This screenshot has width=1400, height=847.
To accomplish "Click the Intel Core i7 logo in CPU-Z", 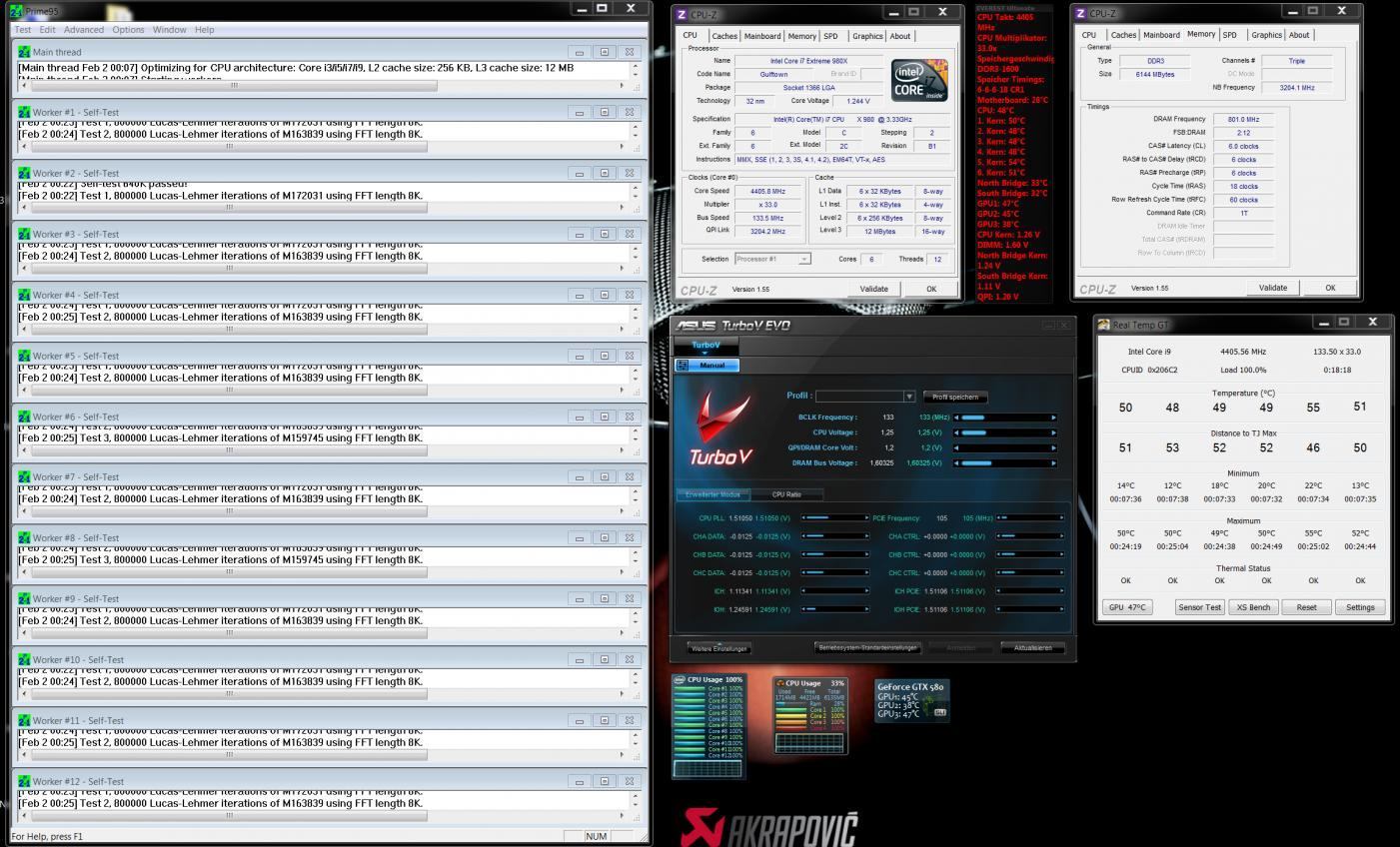I will (918, 81).
